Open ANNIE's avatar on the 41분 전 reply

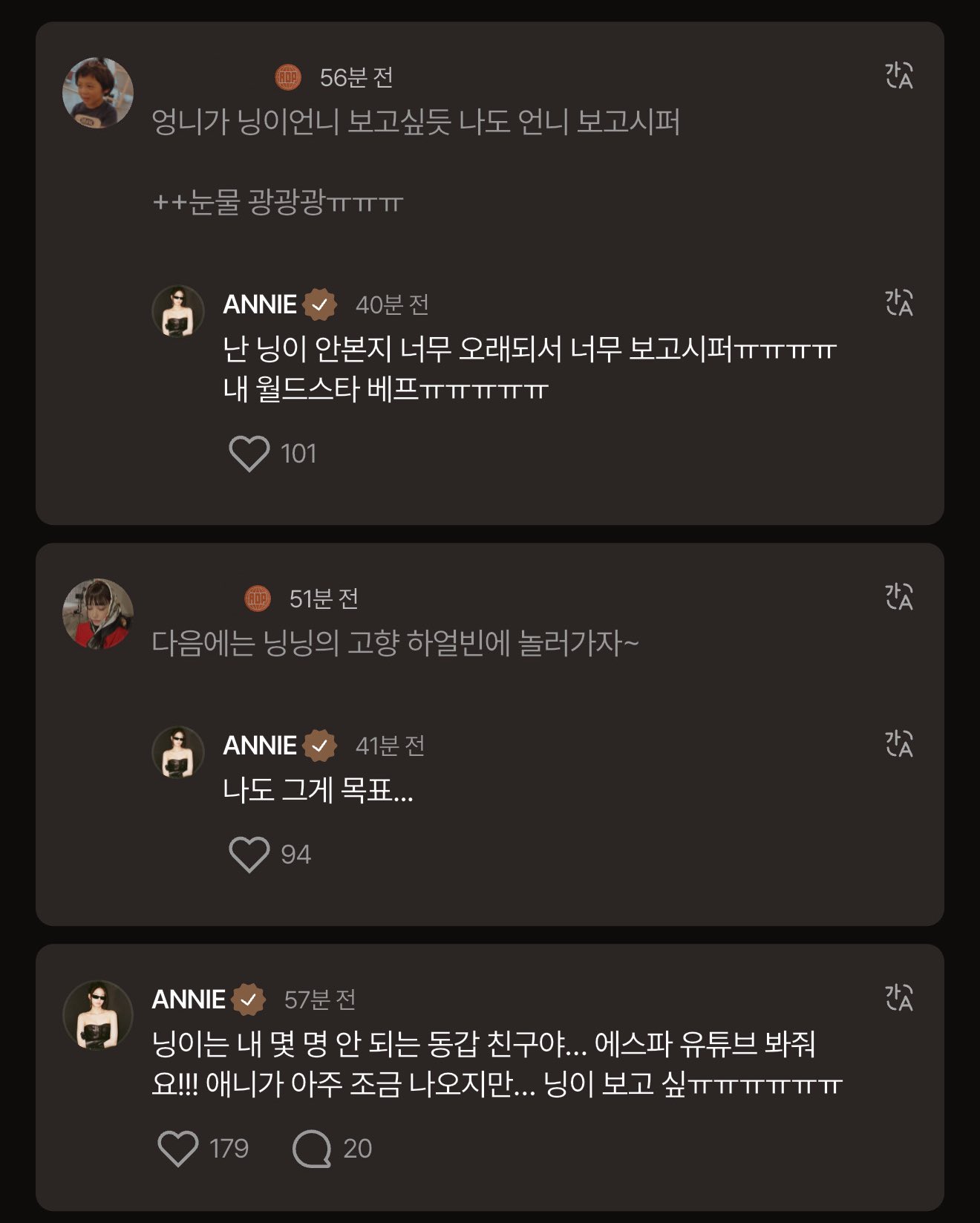click(x=178, y=752)
